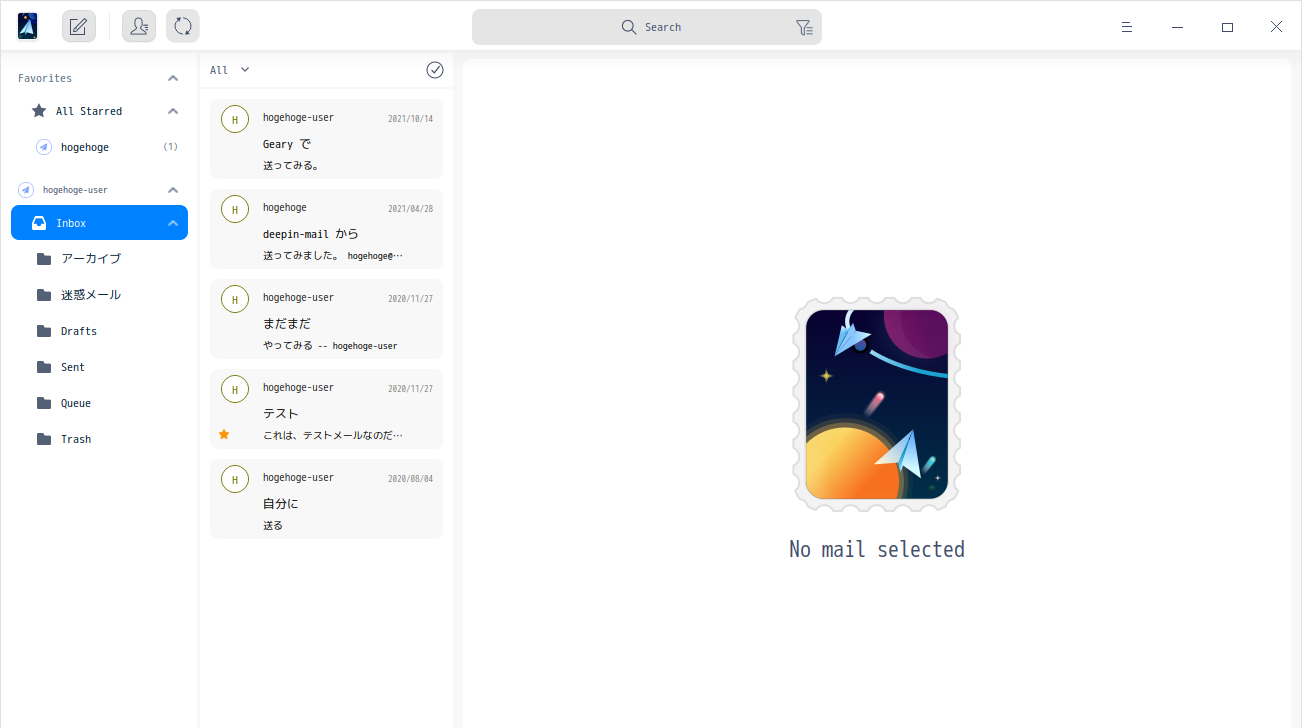Collapse the Favorites section
Image resolution: width=1302 pixels, height=728 pixels.
[x=173, y=78]
